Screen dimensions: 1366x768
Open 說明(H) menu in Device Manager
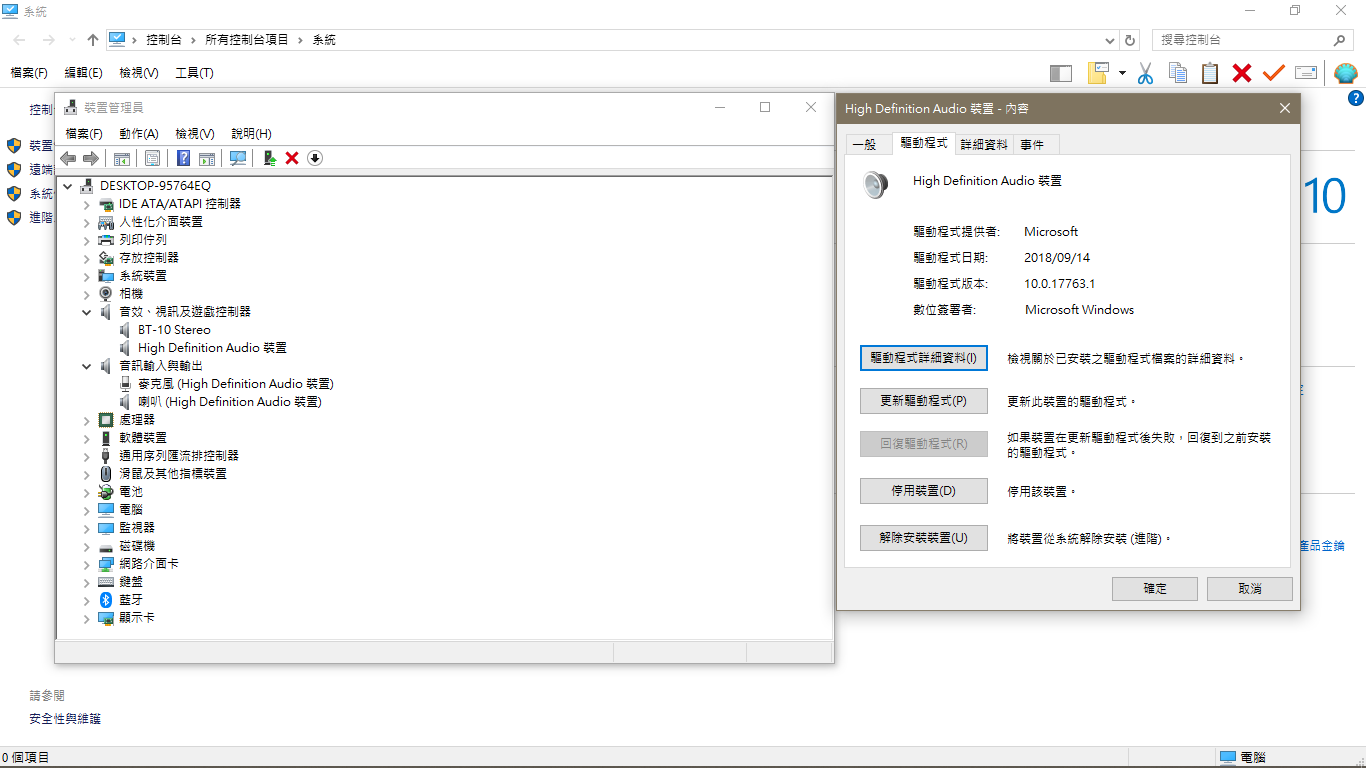coord(251,134)
